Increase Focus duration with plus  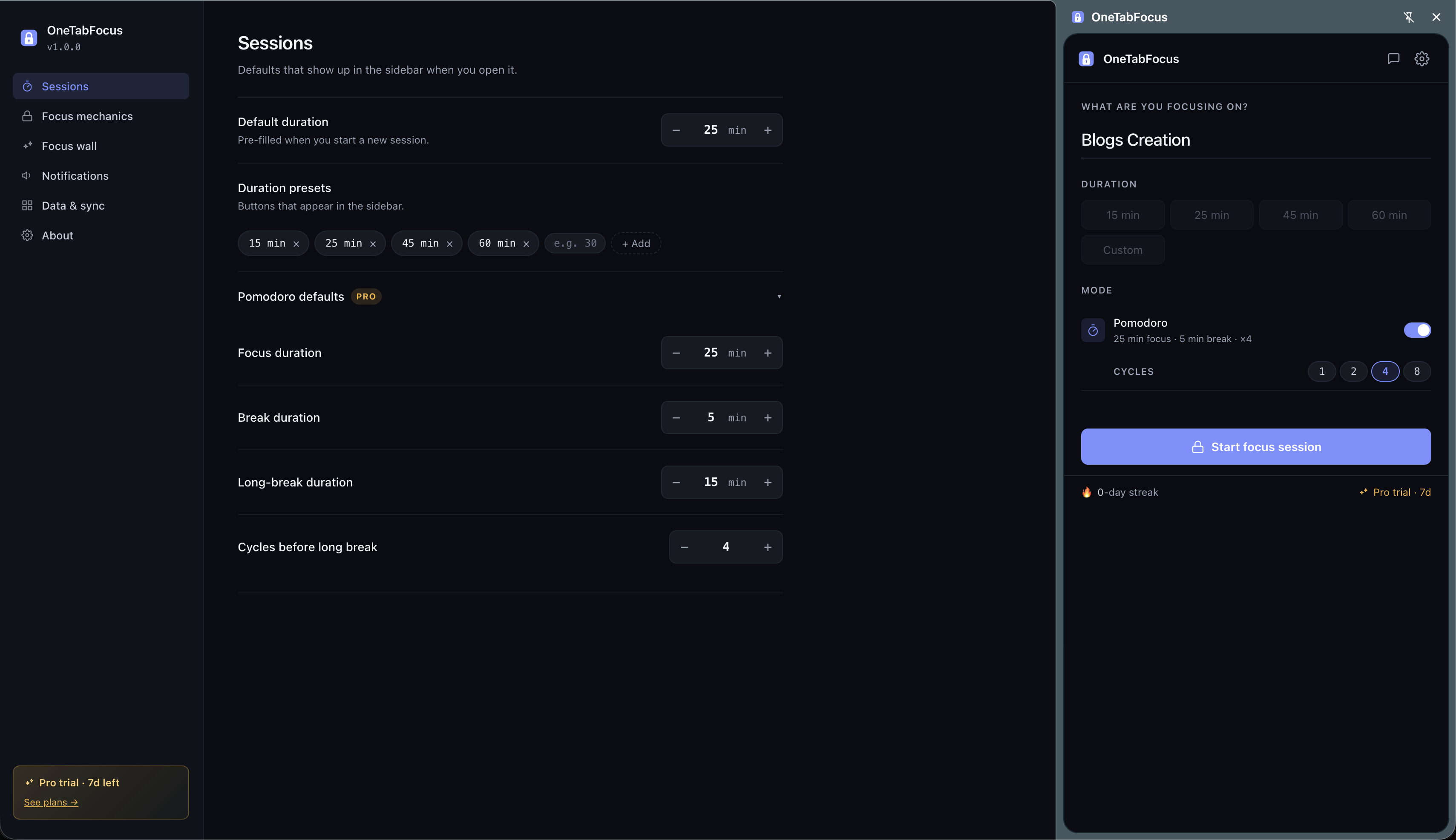[x=768, y=353]
